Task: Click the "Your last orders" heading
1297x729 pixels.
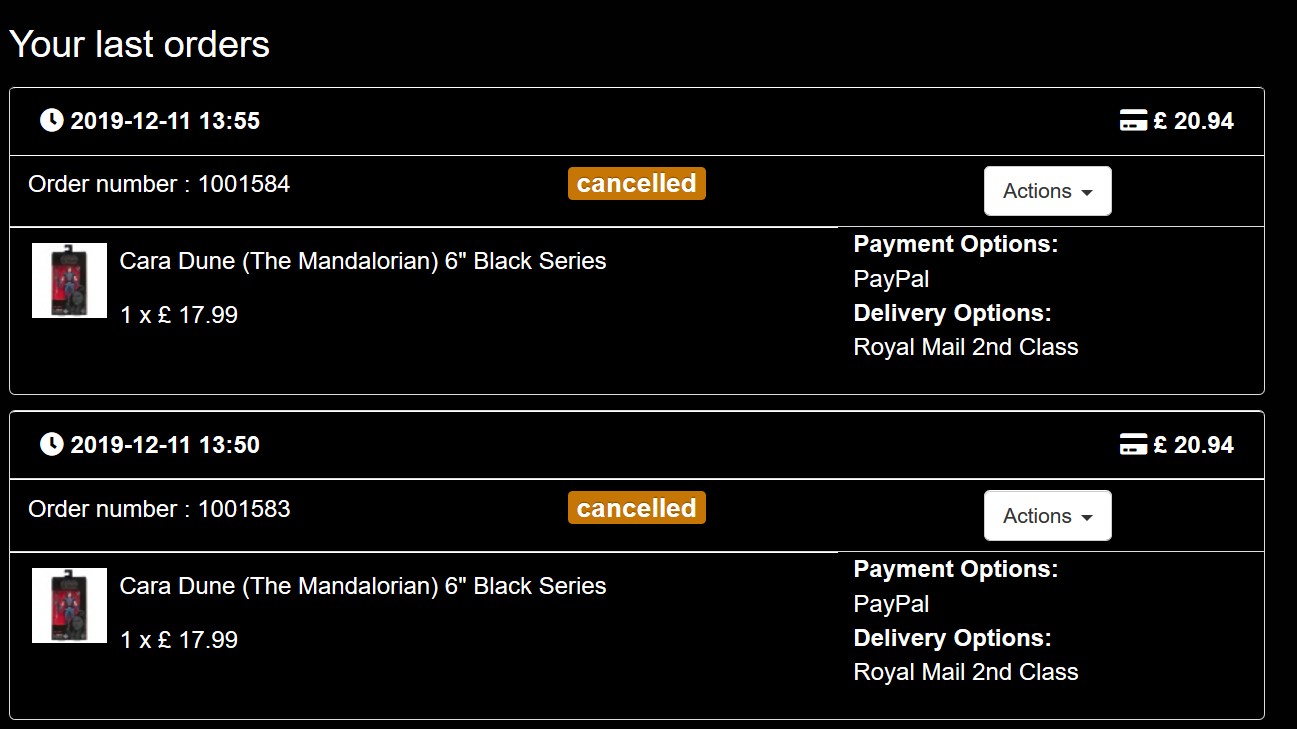Action: pos(139,44)
